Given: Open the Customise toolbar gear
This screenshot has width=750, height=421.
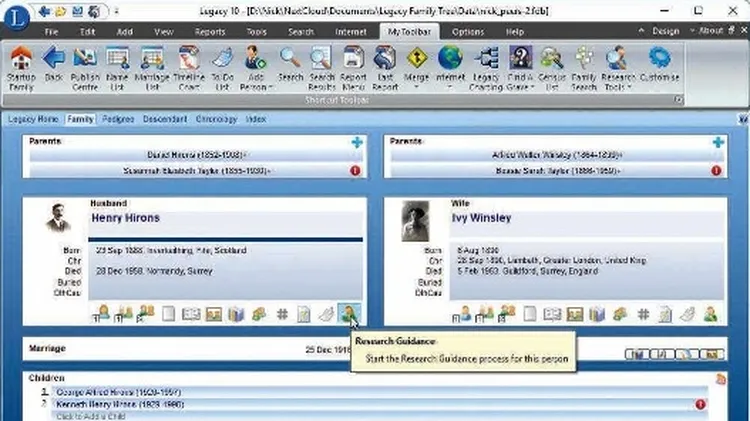Looking at the screenshot, I should 660,65.
